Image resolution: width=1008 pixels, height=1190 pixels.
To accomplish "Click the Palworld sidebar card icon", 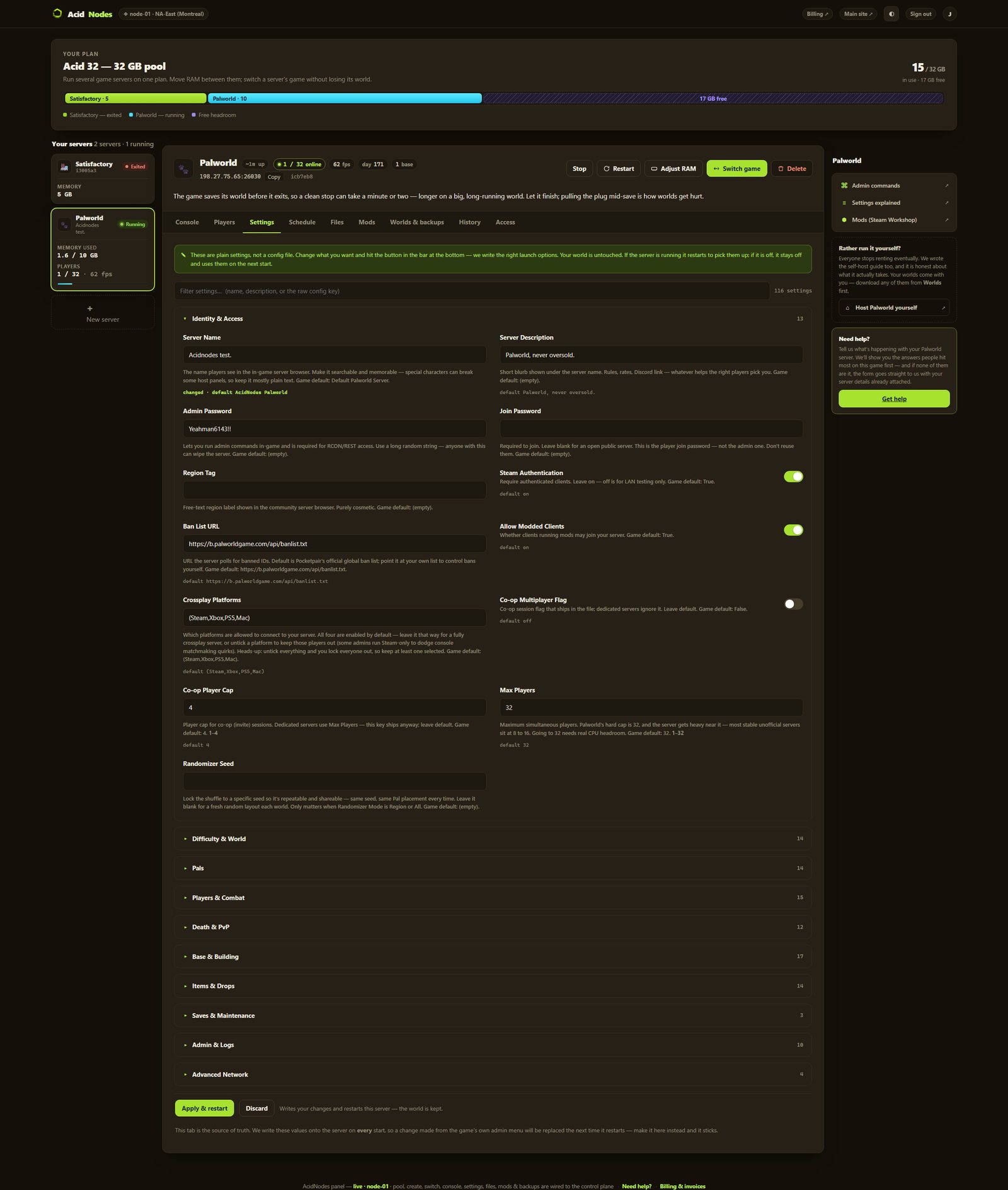I will (64, 224).
